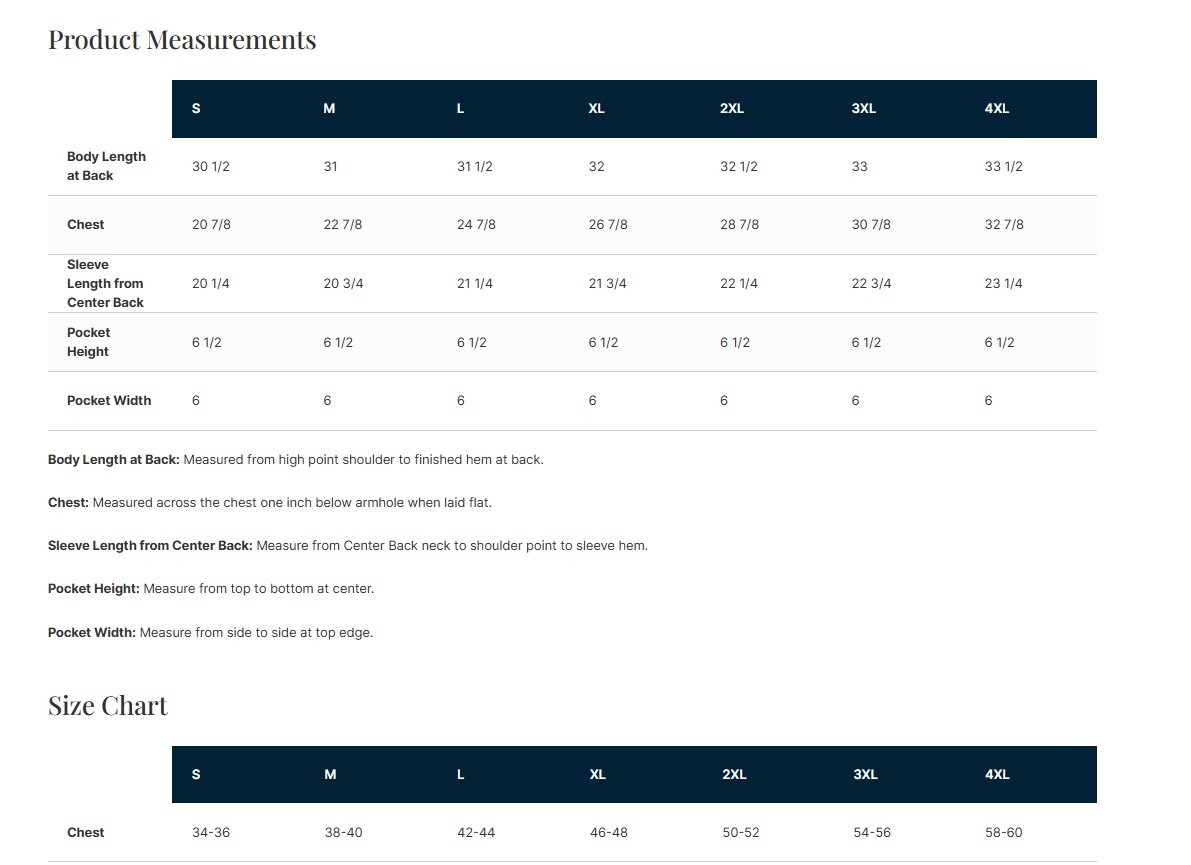Select the Pocket Height row label
The height and width of the screenshot is (865, 1191).
click(x=89, y=342)
